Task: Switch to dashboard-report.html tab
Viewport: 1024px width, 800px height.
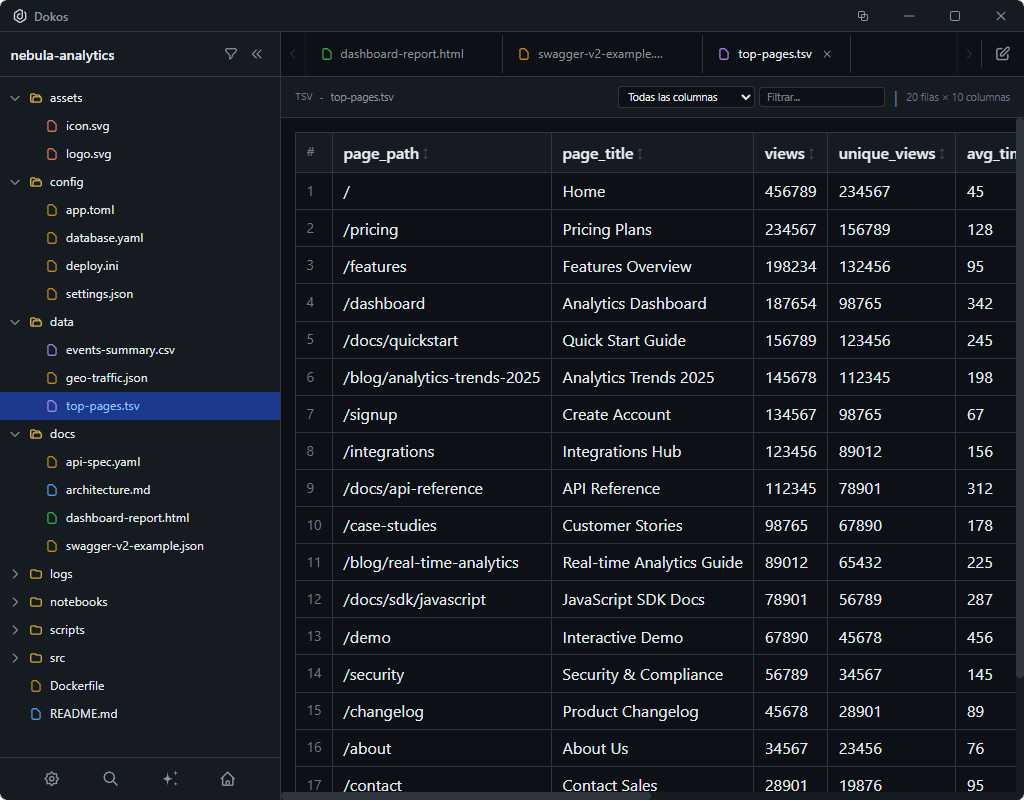Action: point(402,54)
